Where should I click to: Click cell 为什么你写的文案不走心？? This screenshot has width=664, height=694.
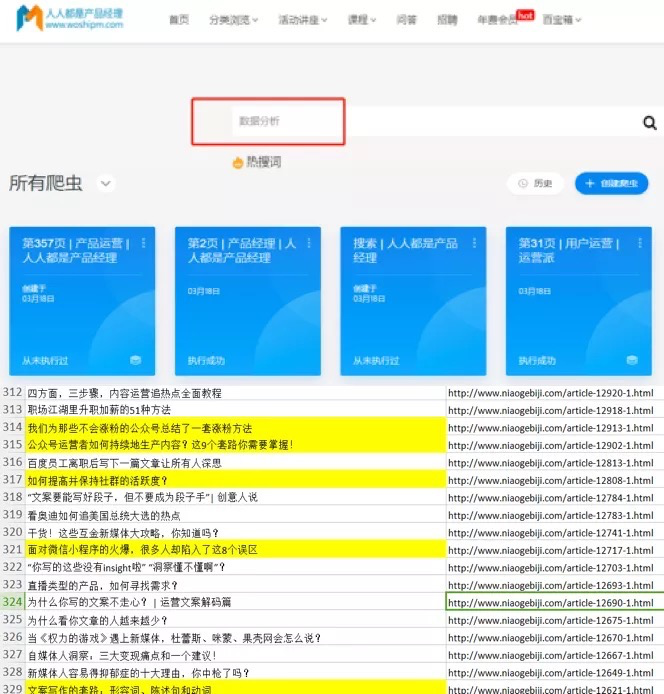click(235, 602)
